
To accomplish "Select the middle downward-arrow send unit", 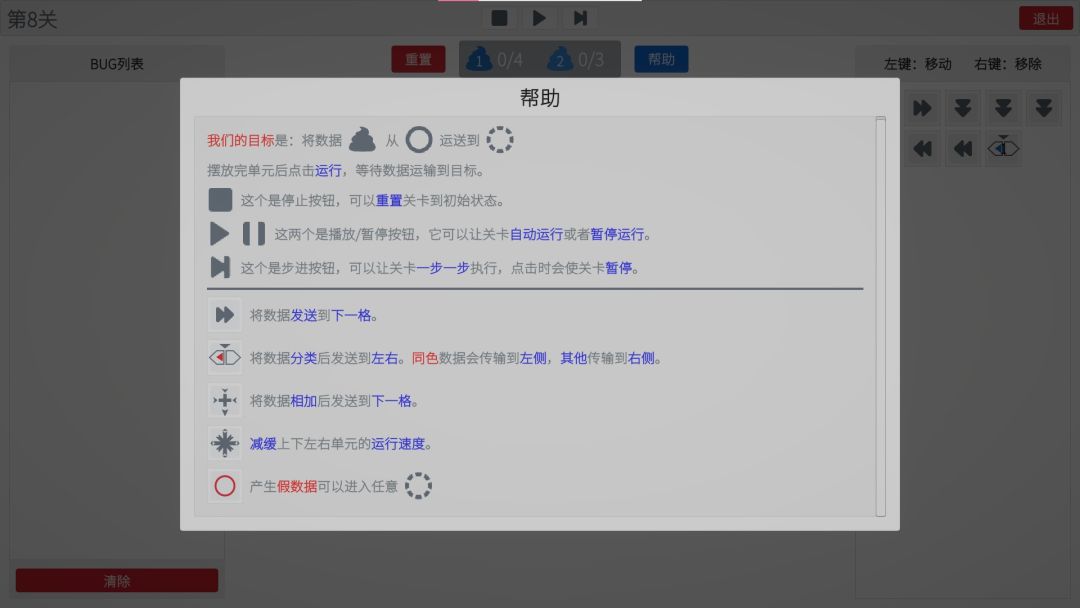I will pyautogui.click(x=1003, y=107).
